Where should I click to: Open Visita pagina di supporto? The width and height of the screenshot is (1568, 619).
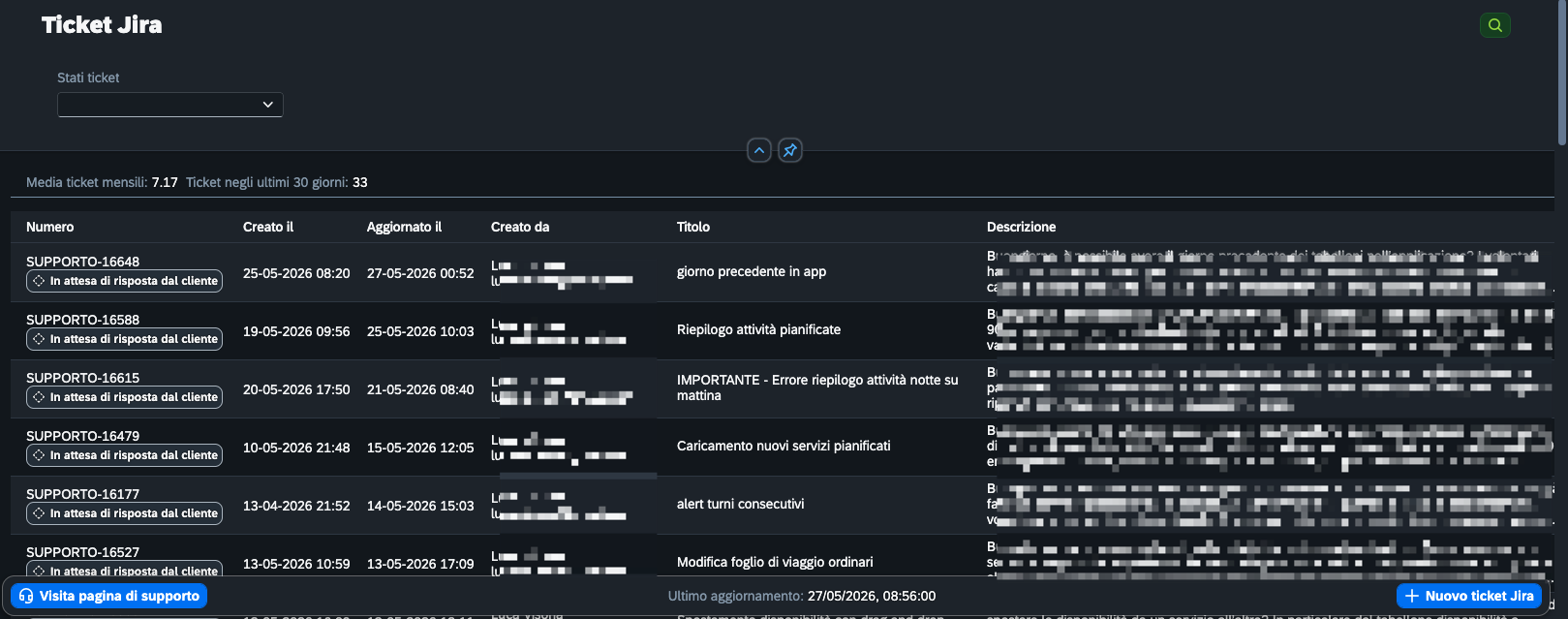(108, 596)
